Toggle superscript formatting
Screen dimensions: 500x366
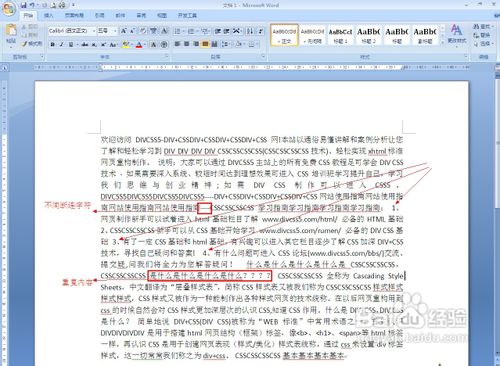click(x=103, y=44)
